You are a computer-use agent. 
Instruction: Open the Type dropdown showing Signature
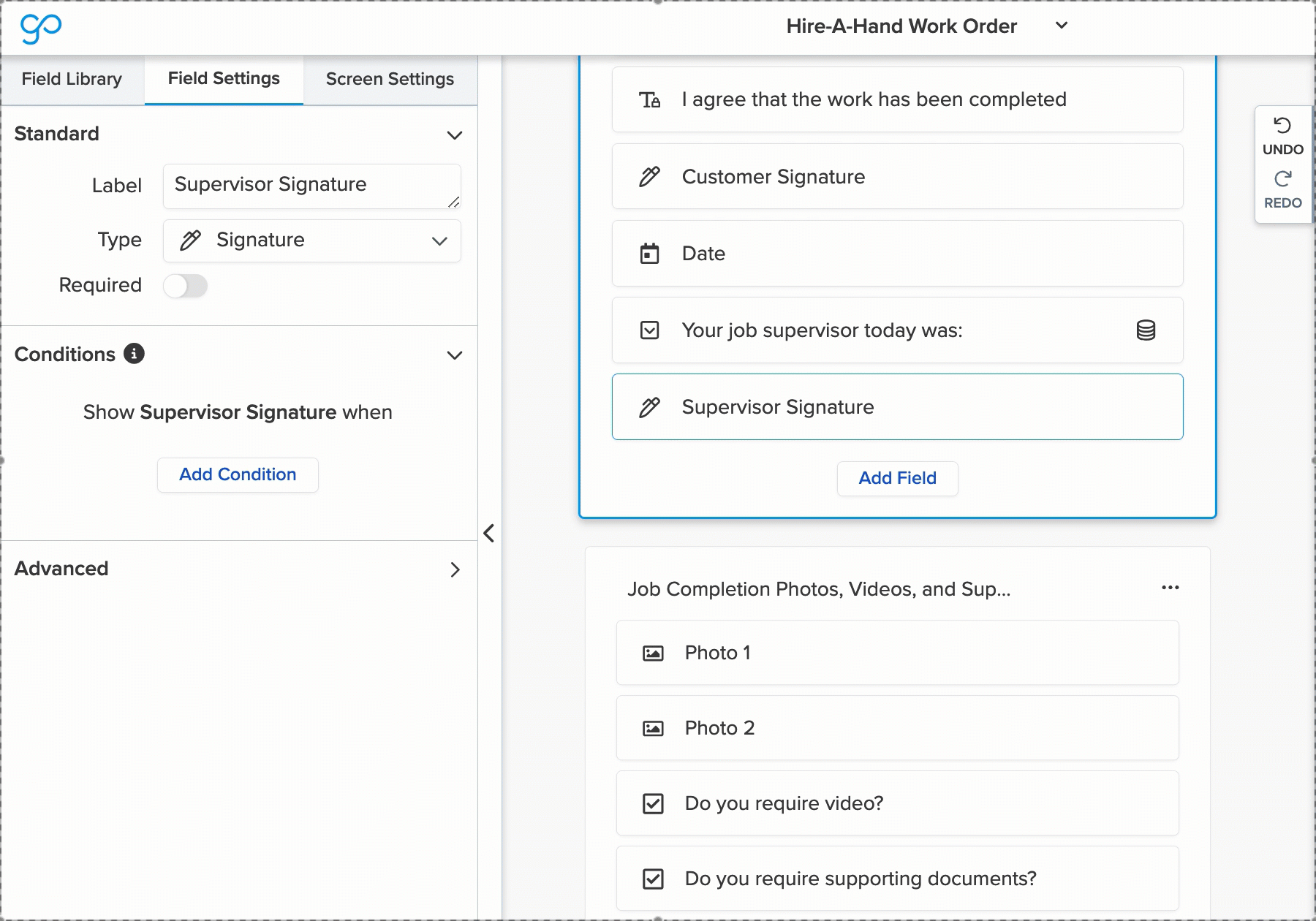(x=312, y=240)
